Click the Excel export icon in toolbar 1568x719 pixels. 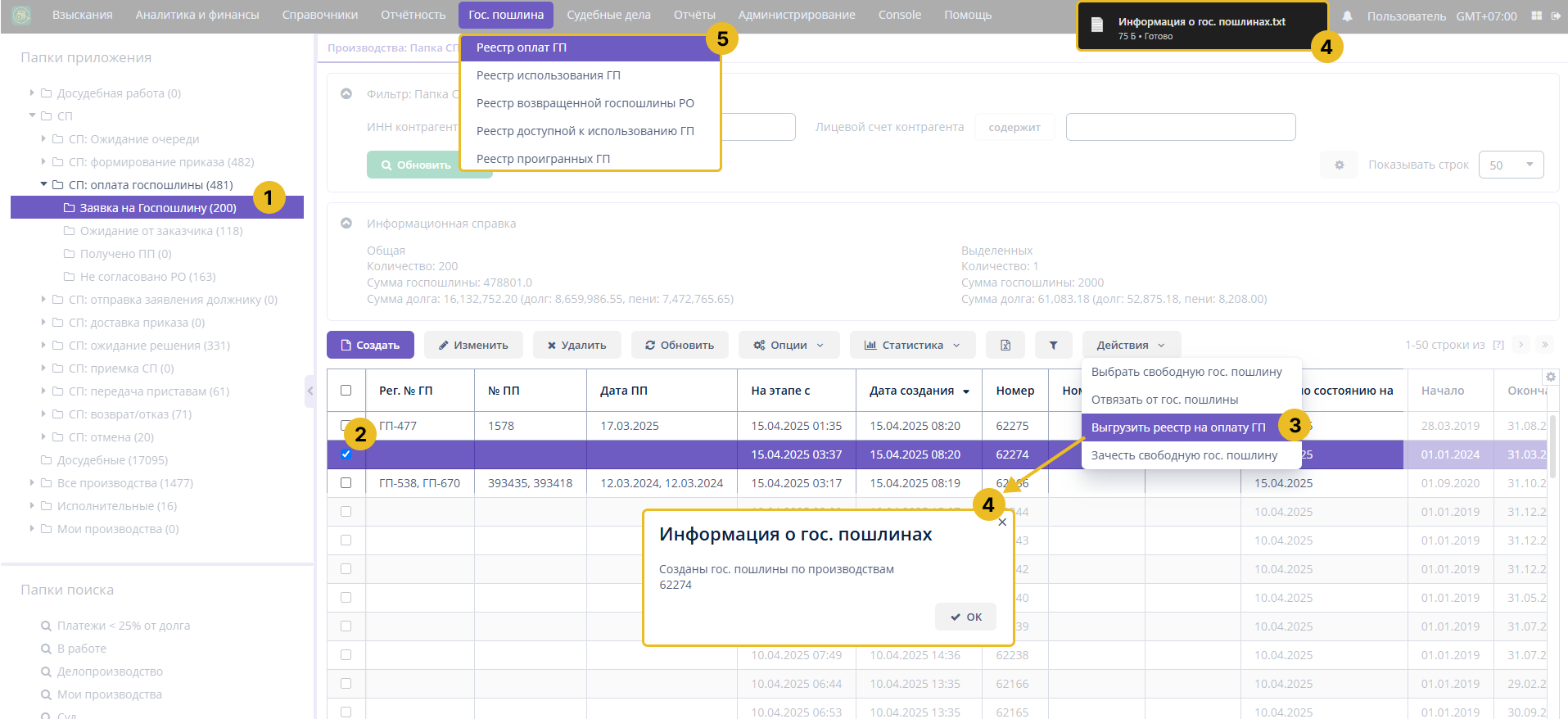tap(1005, 346)
